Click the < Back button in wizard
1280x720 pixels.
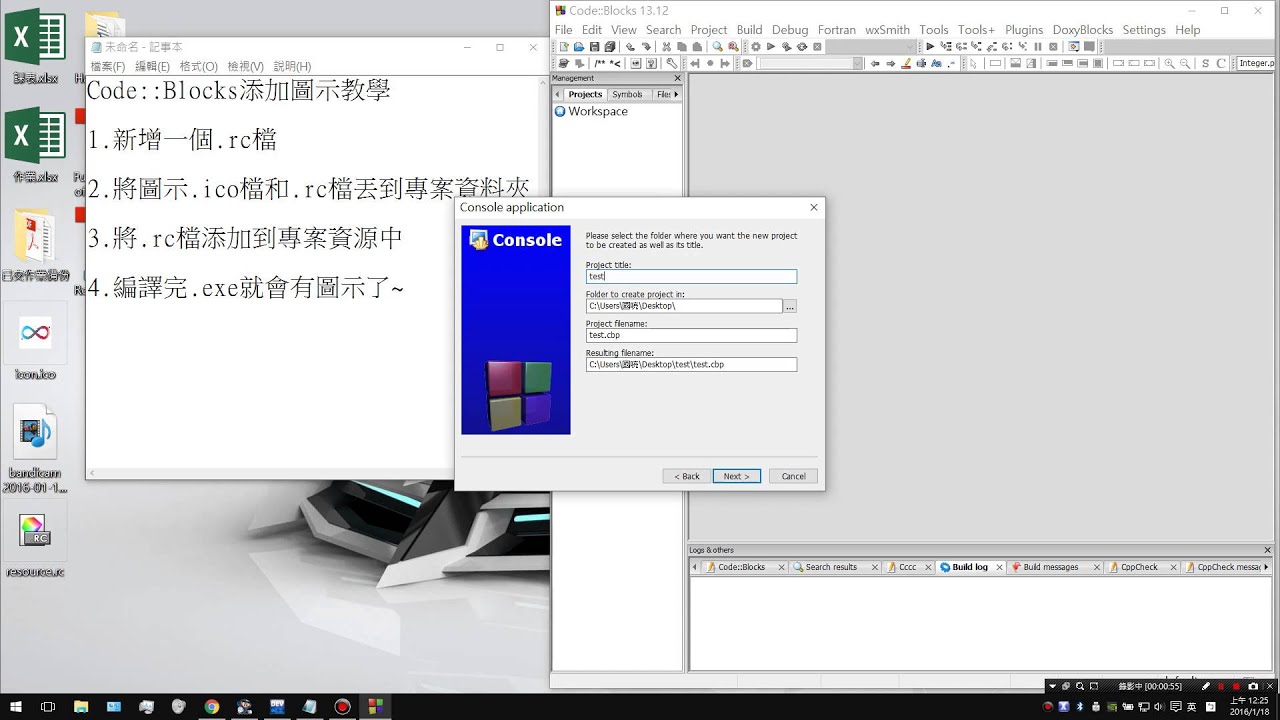click(687, 476)
